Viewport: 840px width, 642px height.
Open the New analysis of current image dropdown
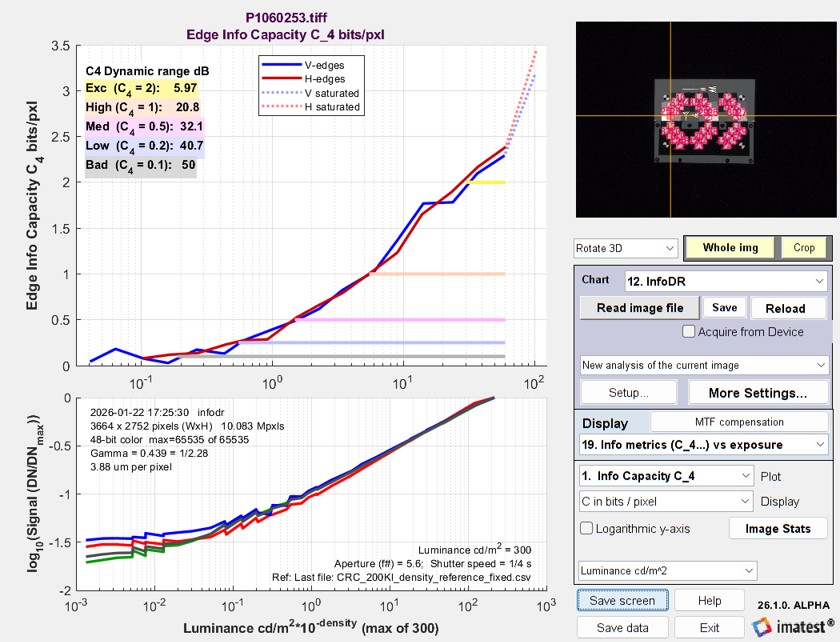(x=703, y=365)
